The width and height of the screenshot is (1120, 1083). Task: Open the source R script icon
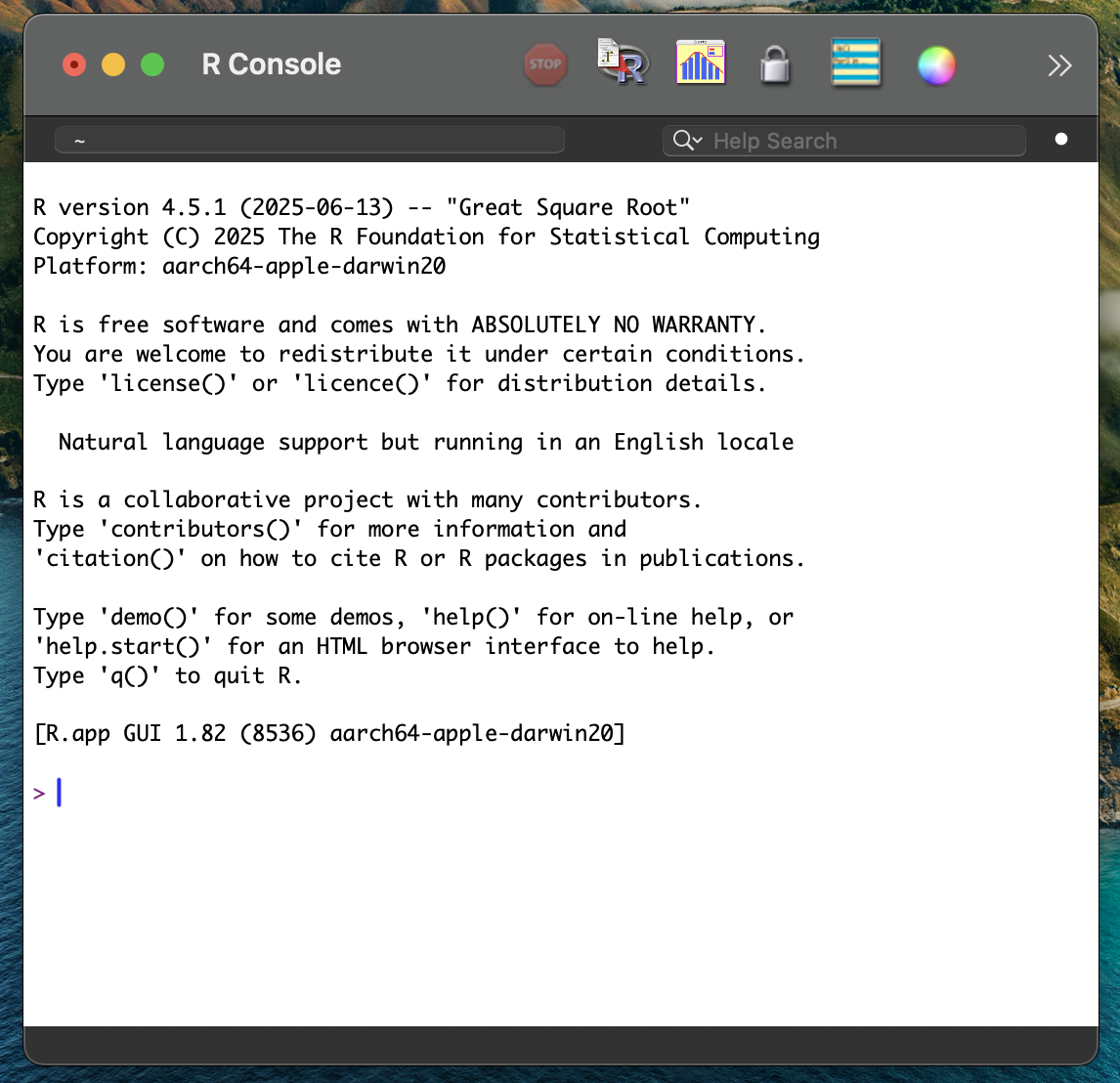623,63
